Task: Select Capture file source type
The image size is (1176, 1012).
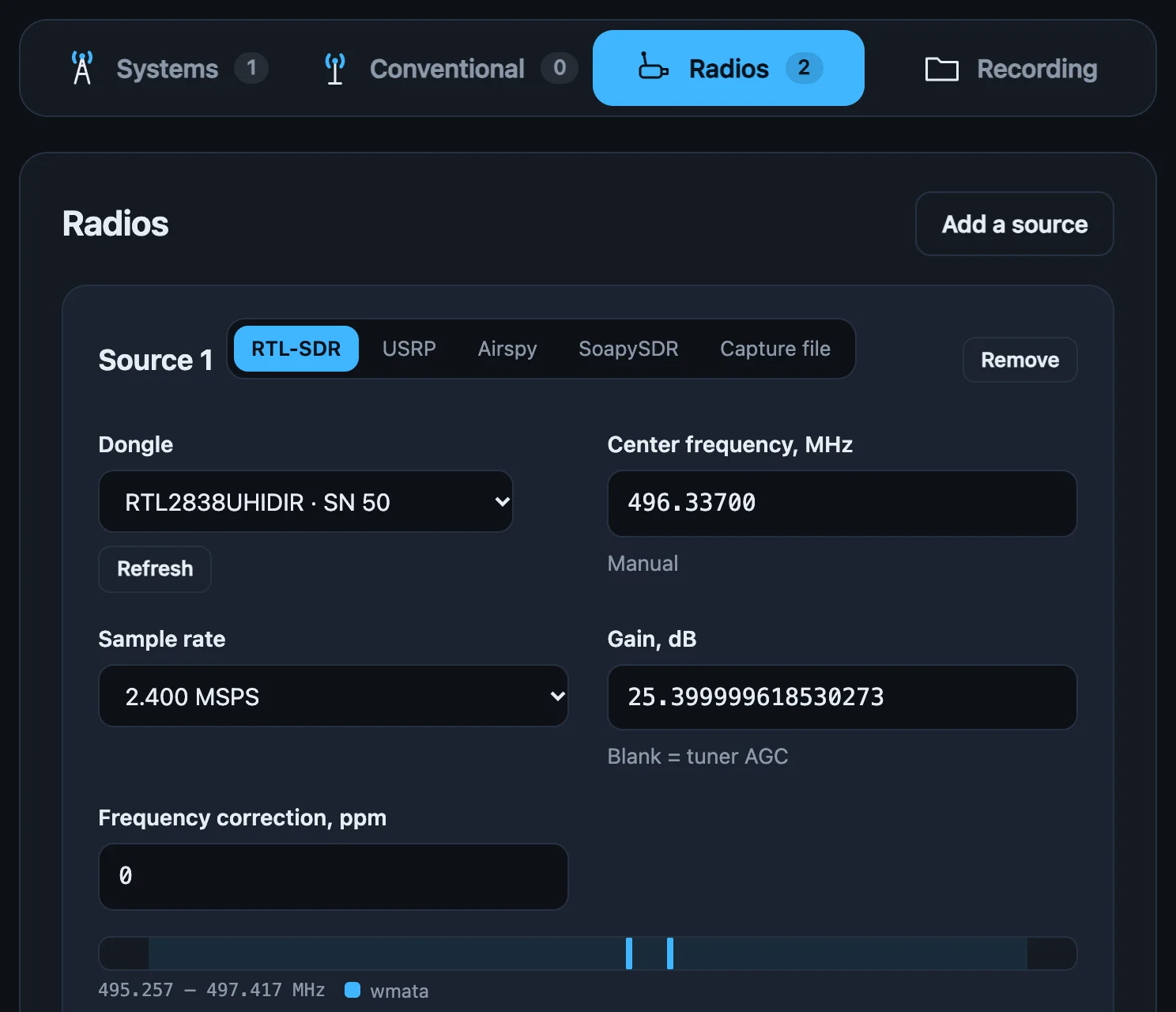Action: click(775, 349)
